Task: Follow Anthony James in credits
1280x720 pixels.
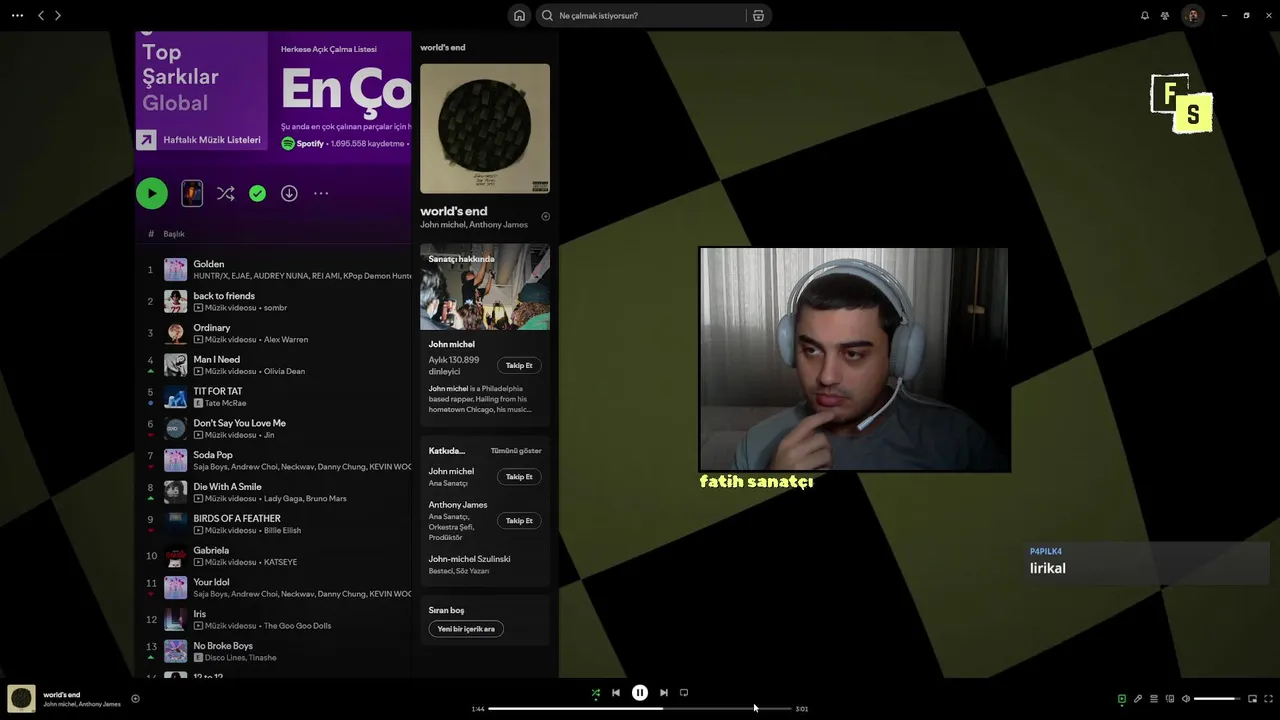Action: pyautogui.click(x=519, y=521)
